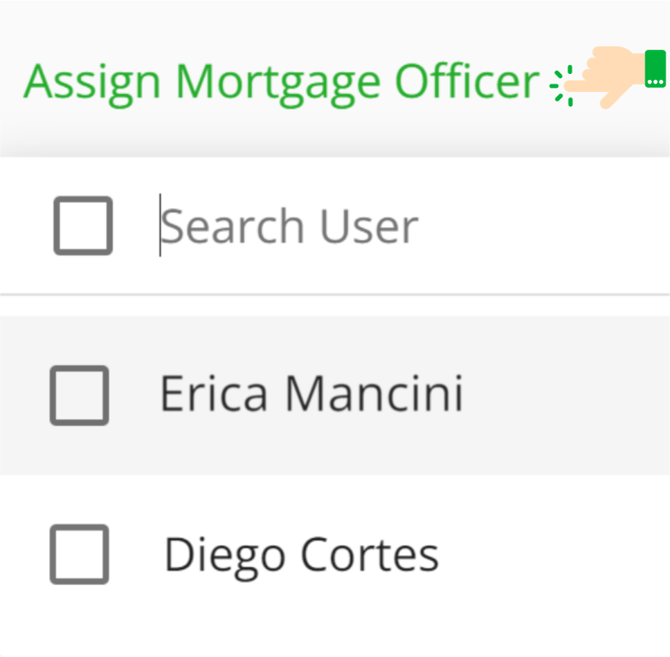Click the blank area right of Diego Cortes
This screenshot has height=657, width=670.
pos(555,554)
